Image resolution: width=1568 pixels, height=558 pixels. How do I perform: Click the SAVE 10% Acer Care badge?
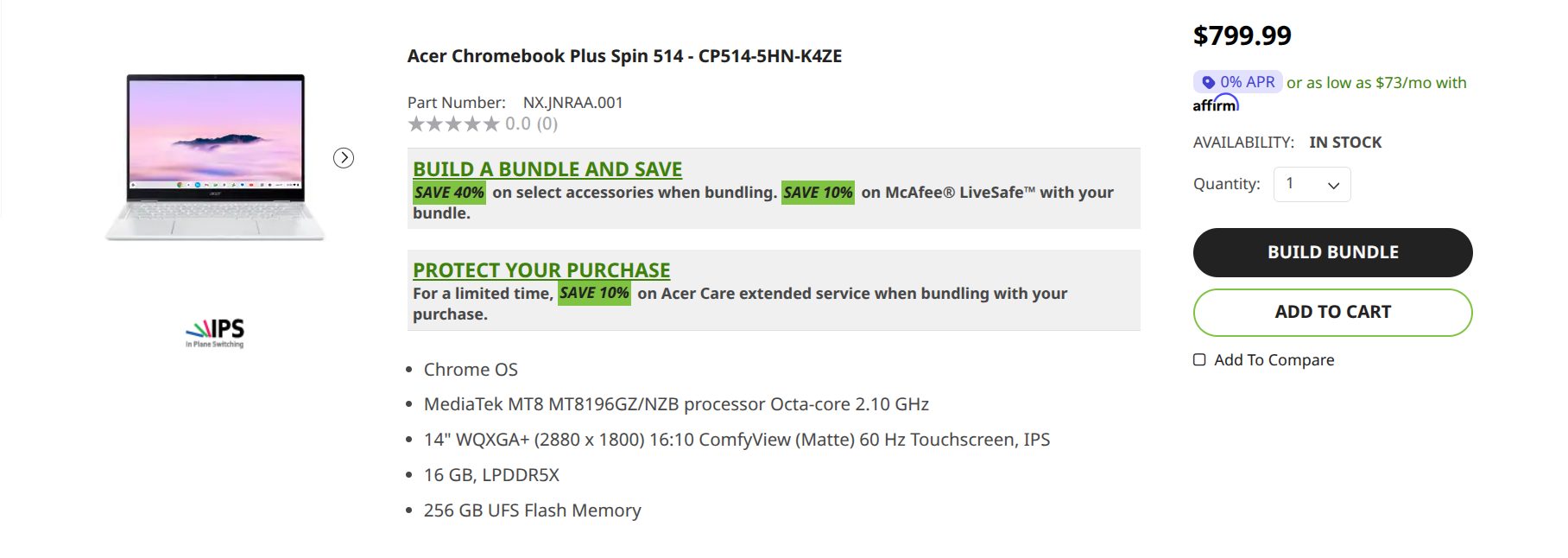pyautogui.click(x=594, y=294)
